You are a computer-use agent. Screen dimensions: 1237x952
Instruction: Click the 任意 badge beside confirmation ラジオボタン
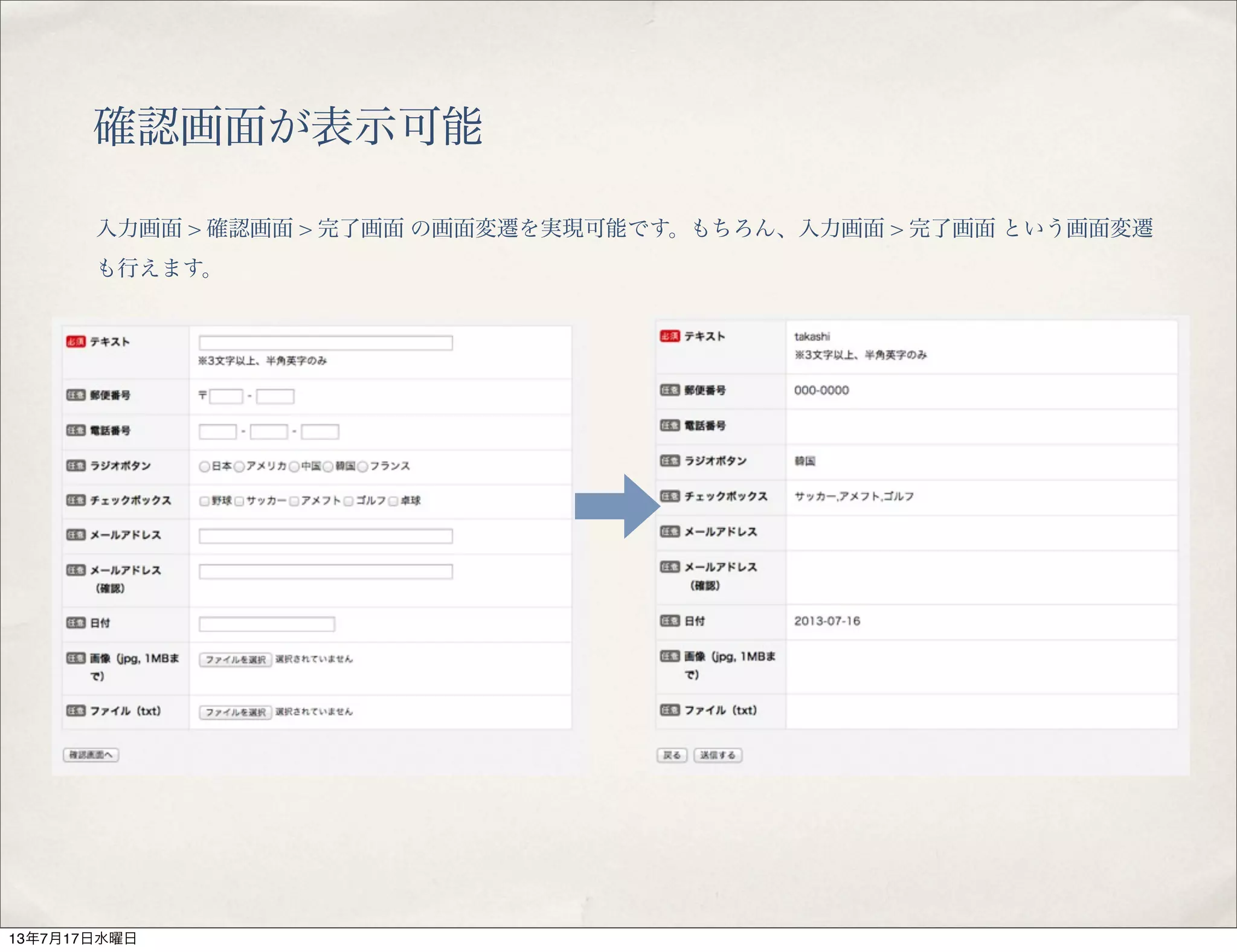(670, 461)
